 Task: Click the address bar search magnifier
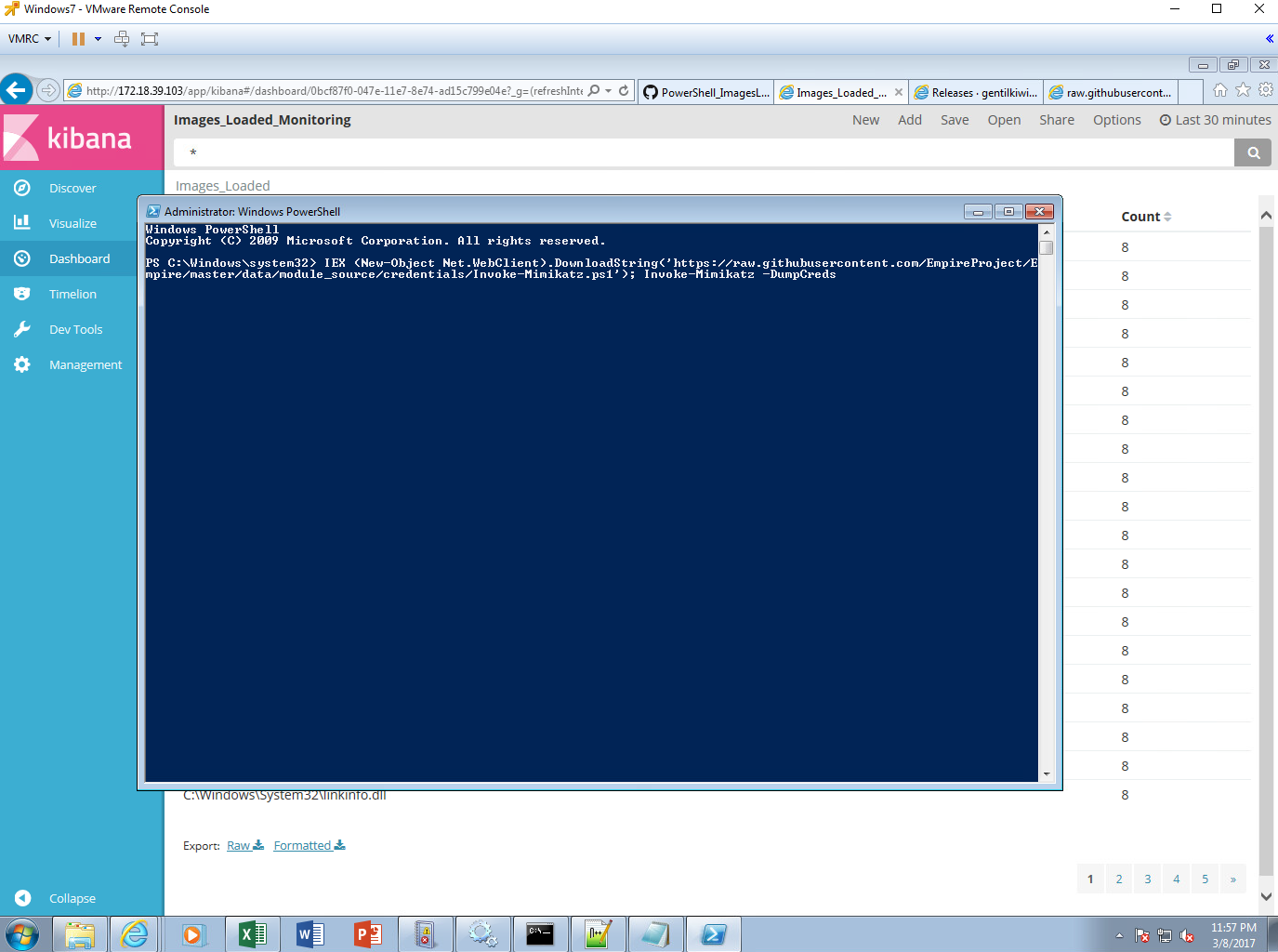[x=594, y=91]
